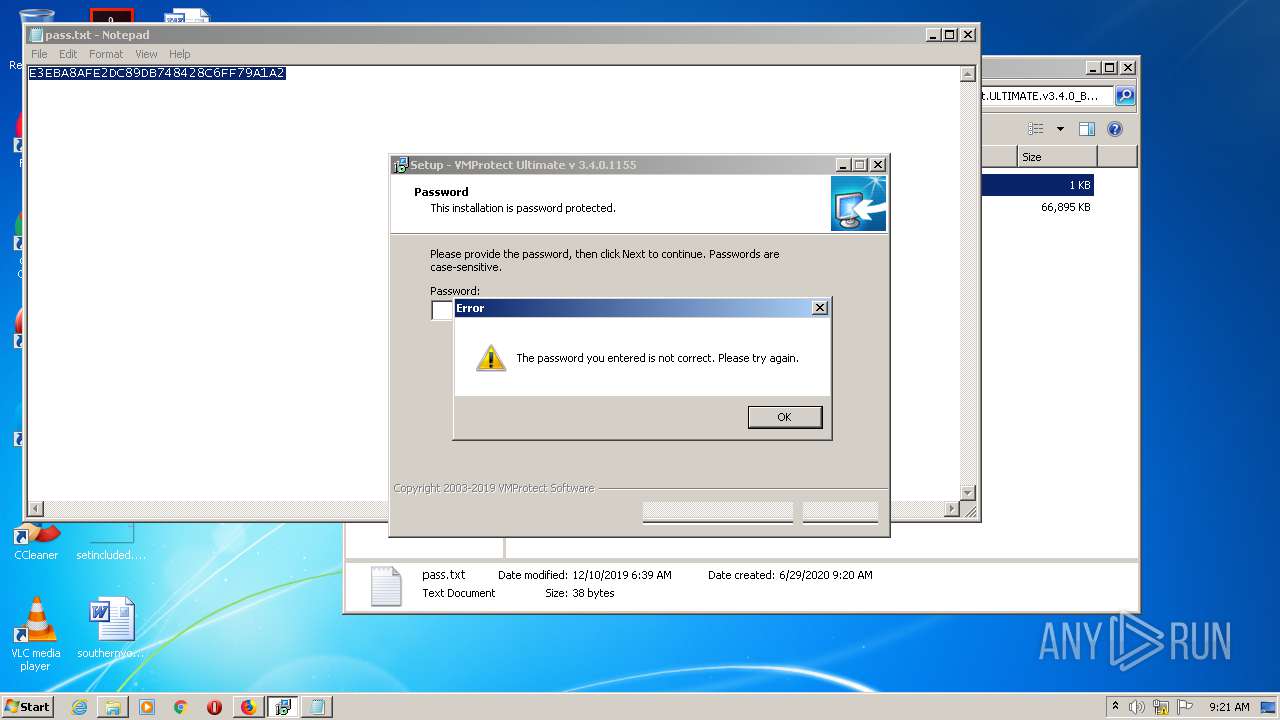Close the Error dialog with X
Viewport: 1280px width, 720px height.
[820, 308]
